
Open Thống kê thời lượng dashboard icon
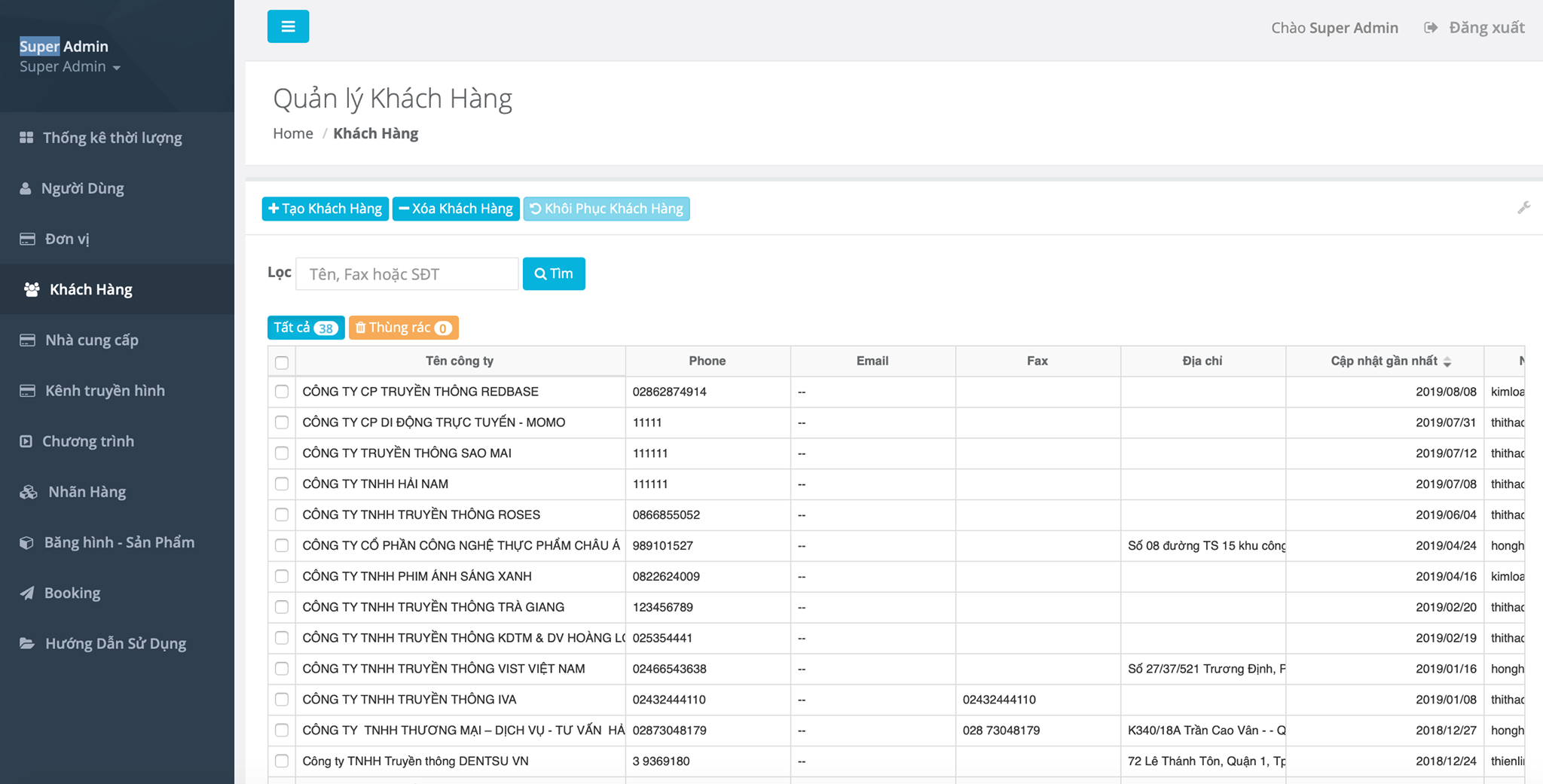tap(26, 138)
